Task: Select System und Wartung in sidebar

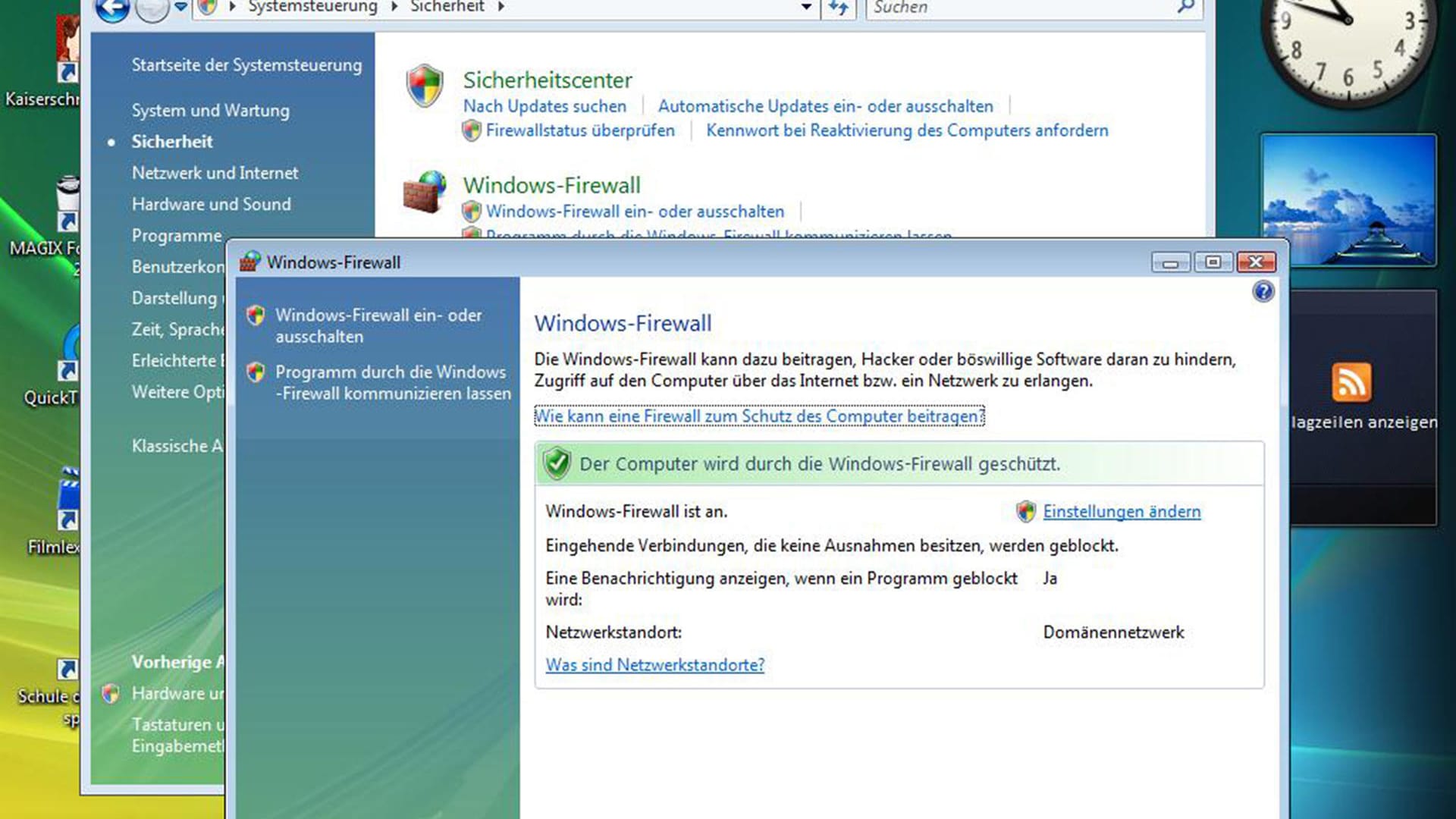Action: pos(210,111)
